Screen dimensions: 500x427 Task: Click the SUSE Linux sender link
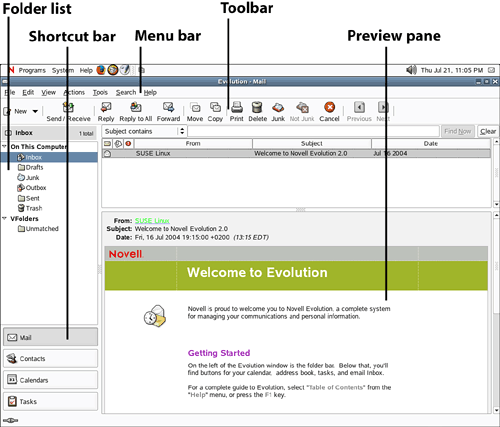pyautogui.click(x=152, y=221)
